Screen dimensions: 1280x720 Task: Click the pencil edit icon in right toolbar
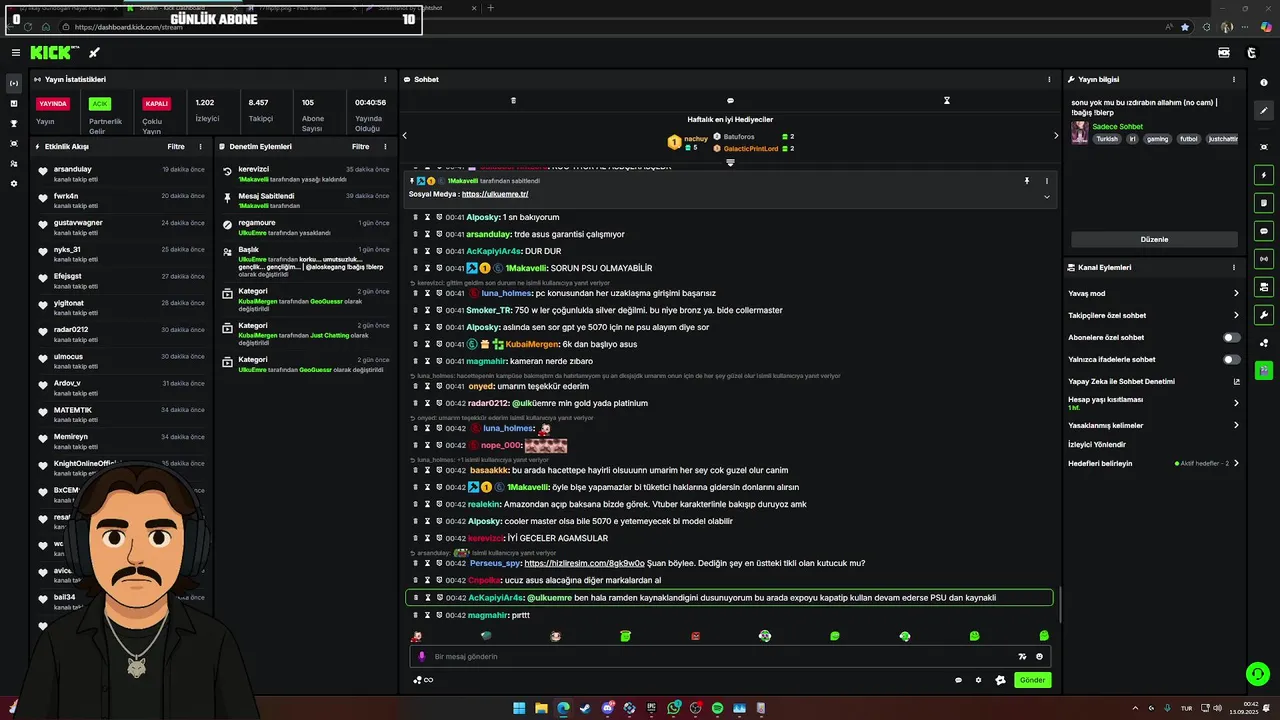click(1264, 111)
